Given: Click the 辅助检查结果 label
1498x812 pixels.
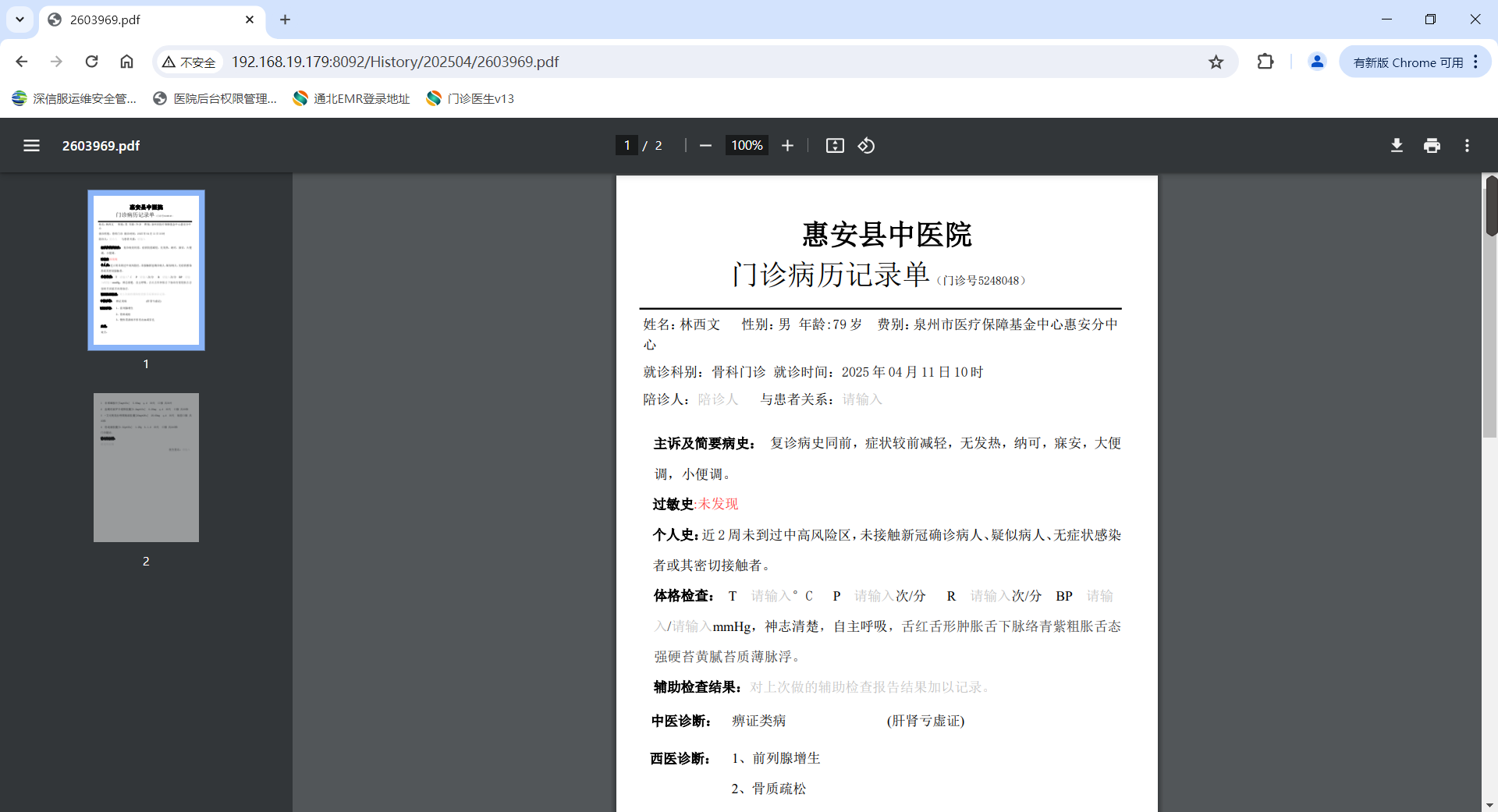Looking at the screenshot, I should 698,687.
